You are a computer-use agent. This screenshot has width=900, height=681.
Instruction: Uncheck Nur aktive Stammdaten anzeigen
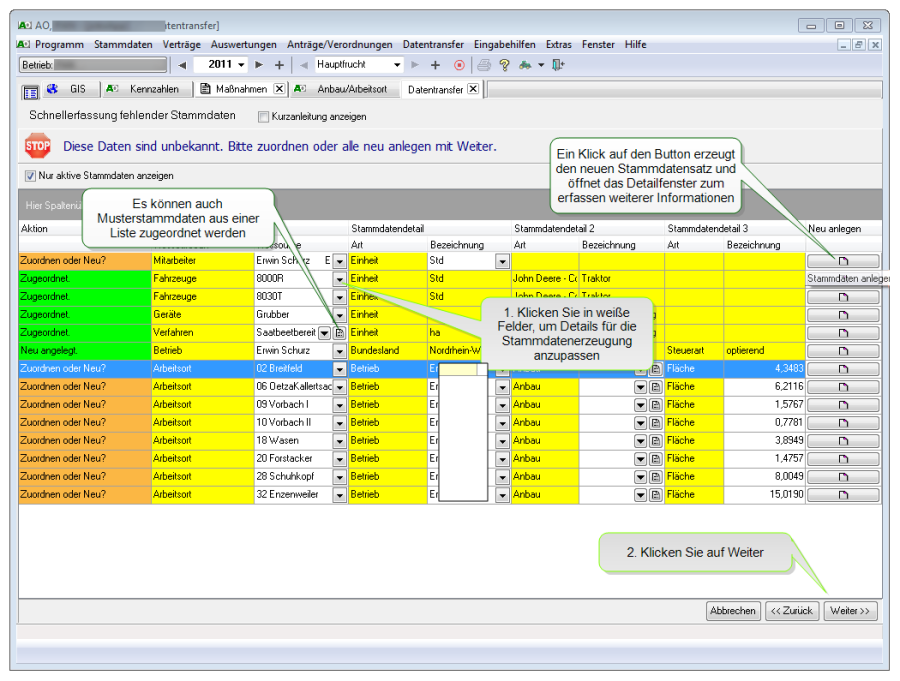point(30,176)
